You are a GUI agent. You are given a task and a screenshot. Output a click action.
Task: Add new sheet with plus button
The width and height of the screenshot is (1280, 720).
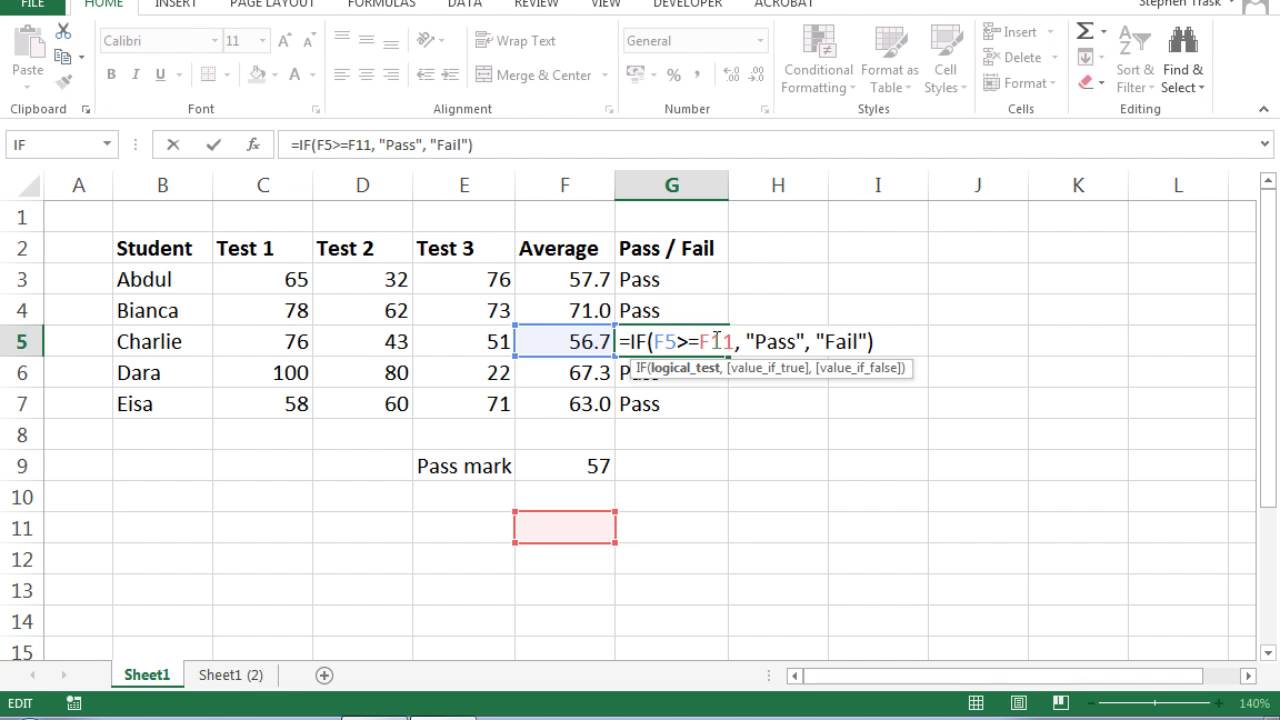pos(324,675)
